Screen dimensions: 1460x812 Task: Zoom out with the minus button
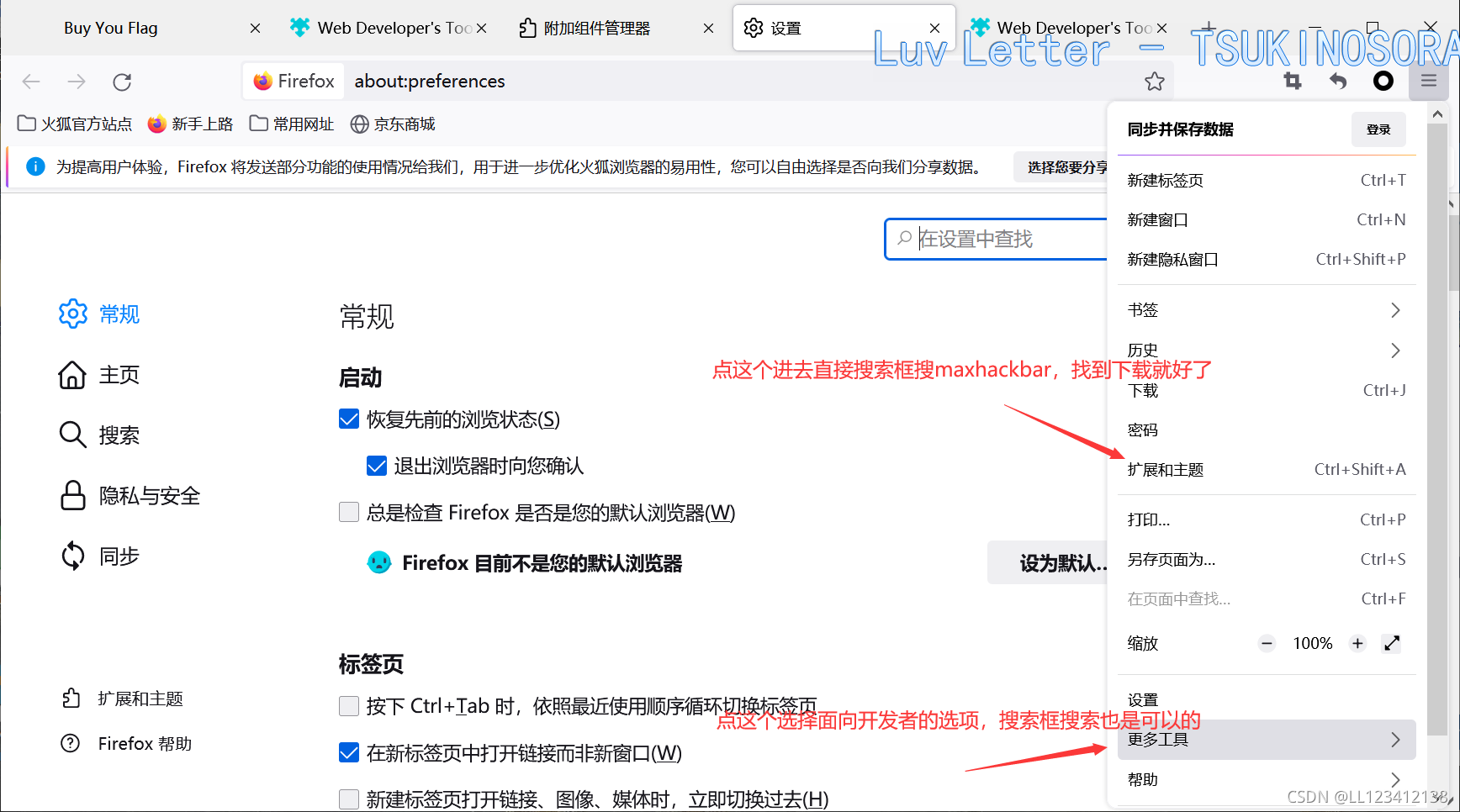tap(1267, 644)
